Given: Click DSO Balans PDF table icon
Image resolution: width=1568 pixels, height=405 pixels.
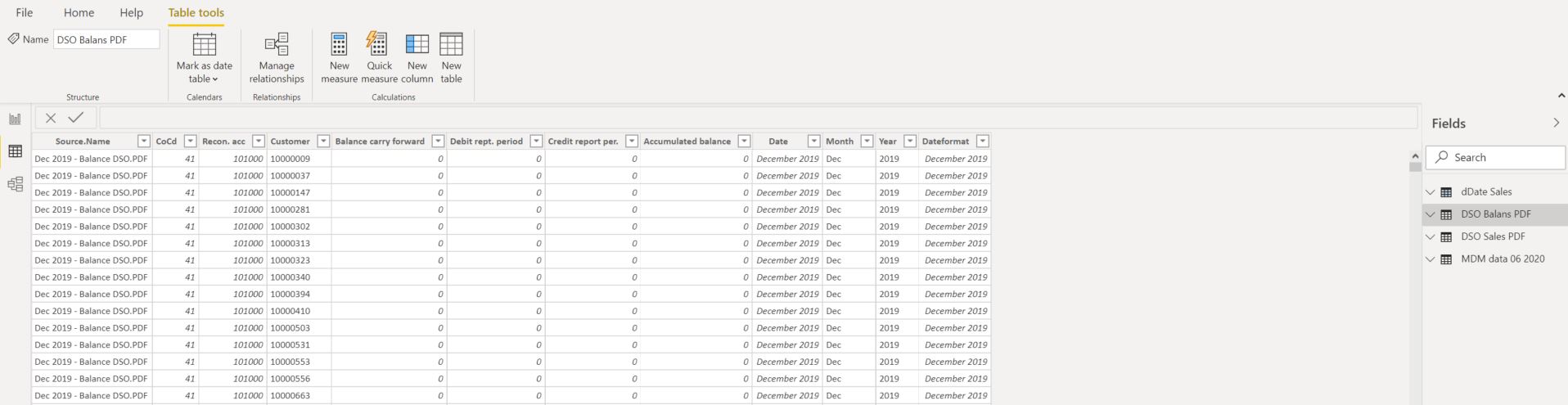Looking at the screenshot, I should pyautogui.click(x=1446, y=214).
